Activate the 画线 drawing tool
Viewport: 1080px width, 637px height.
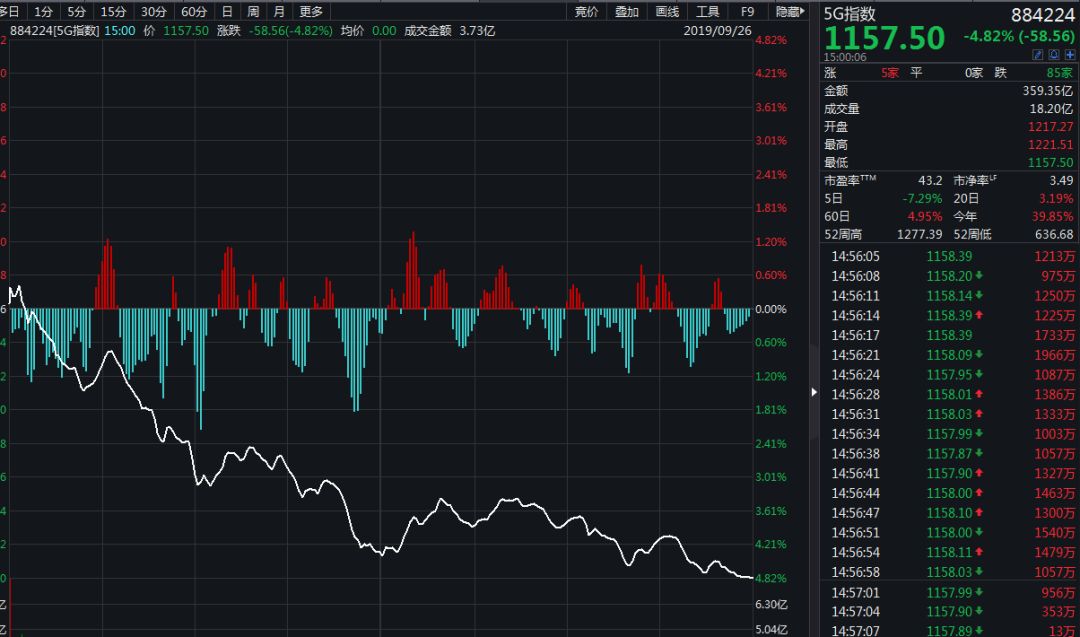pyautogui.click(x=667, y=12)
